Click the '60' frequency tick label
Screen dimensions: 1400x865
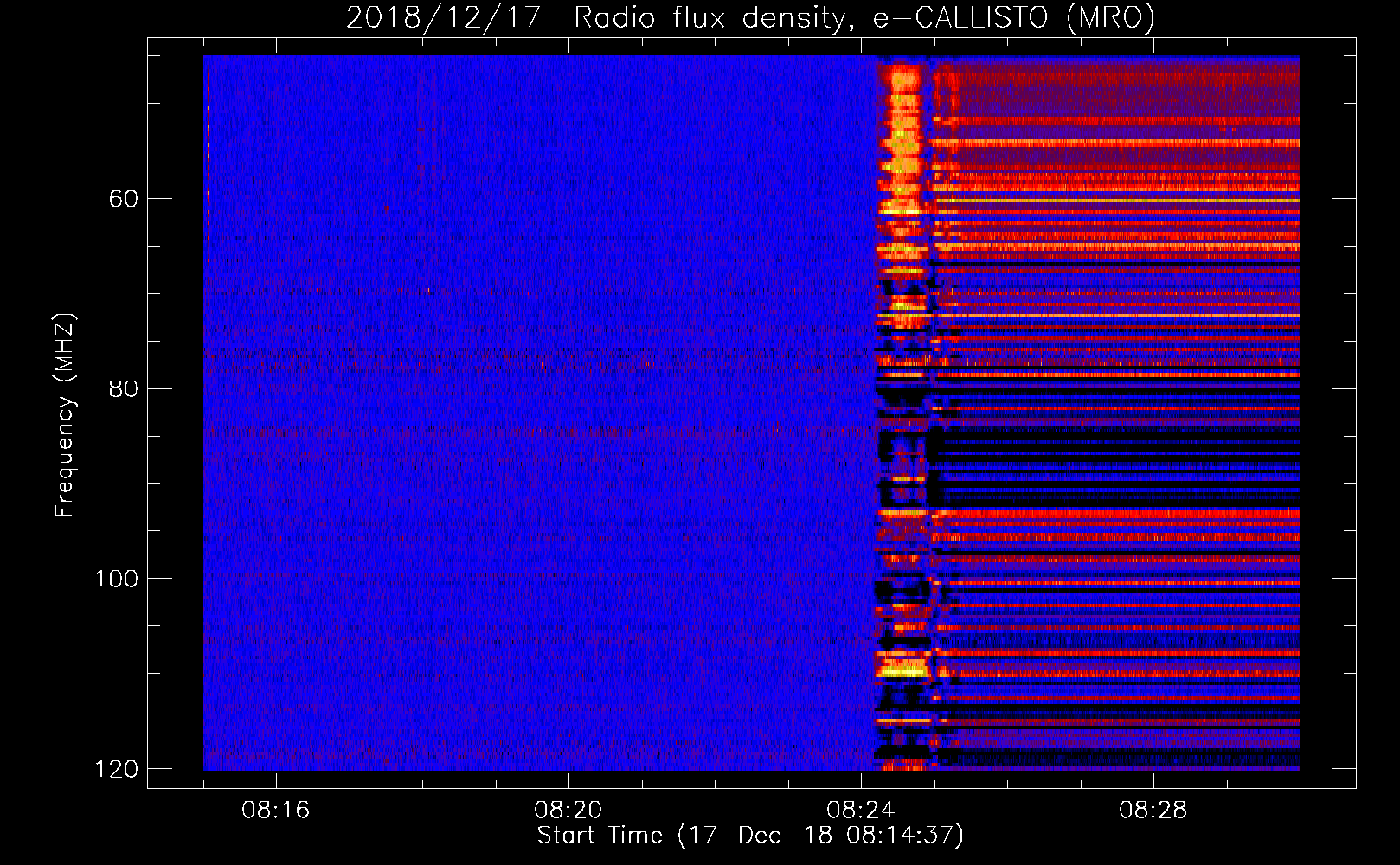click(124, 199)
